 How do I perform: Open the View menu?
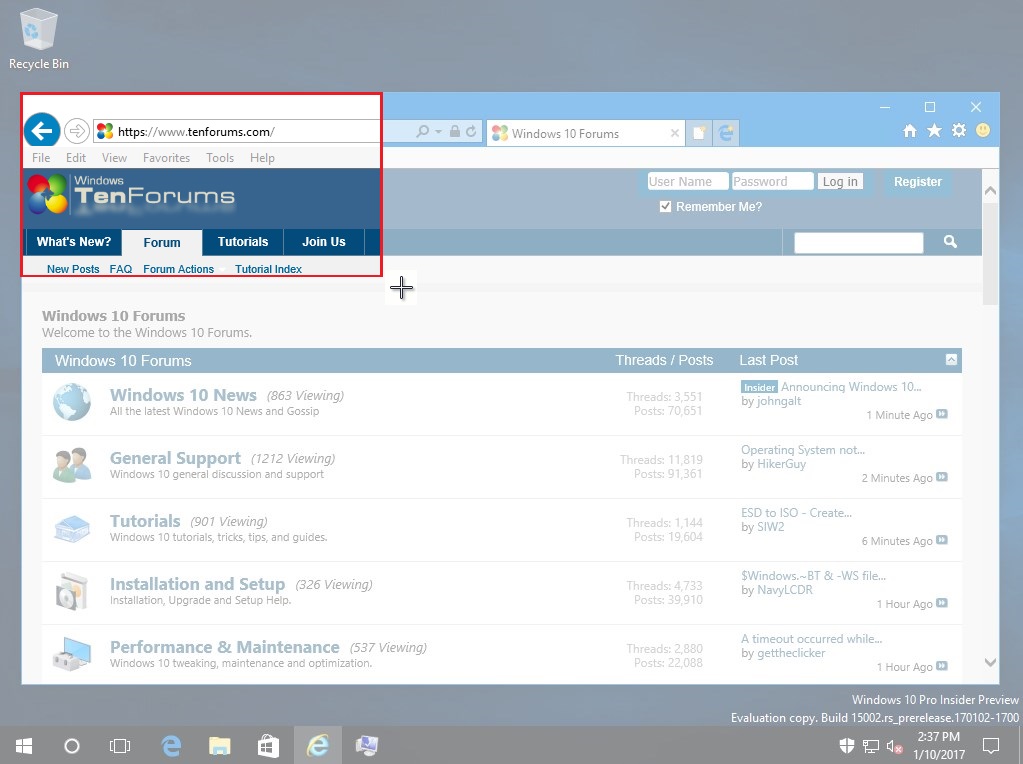click(x=114, y=158)
